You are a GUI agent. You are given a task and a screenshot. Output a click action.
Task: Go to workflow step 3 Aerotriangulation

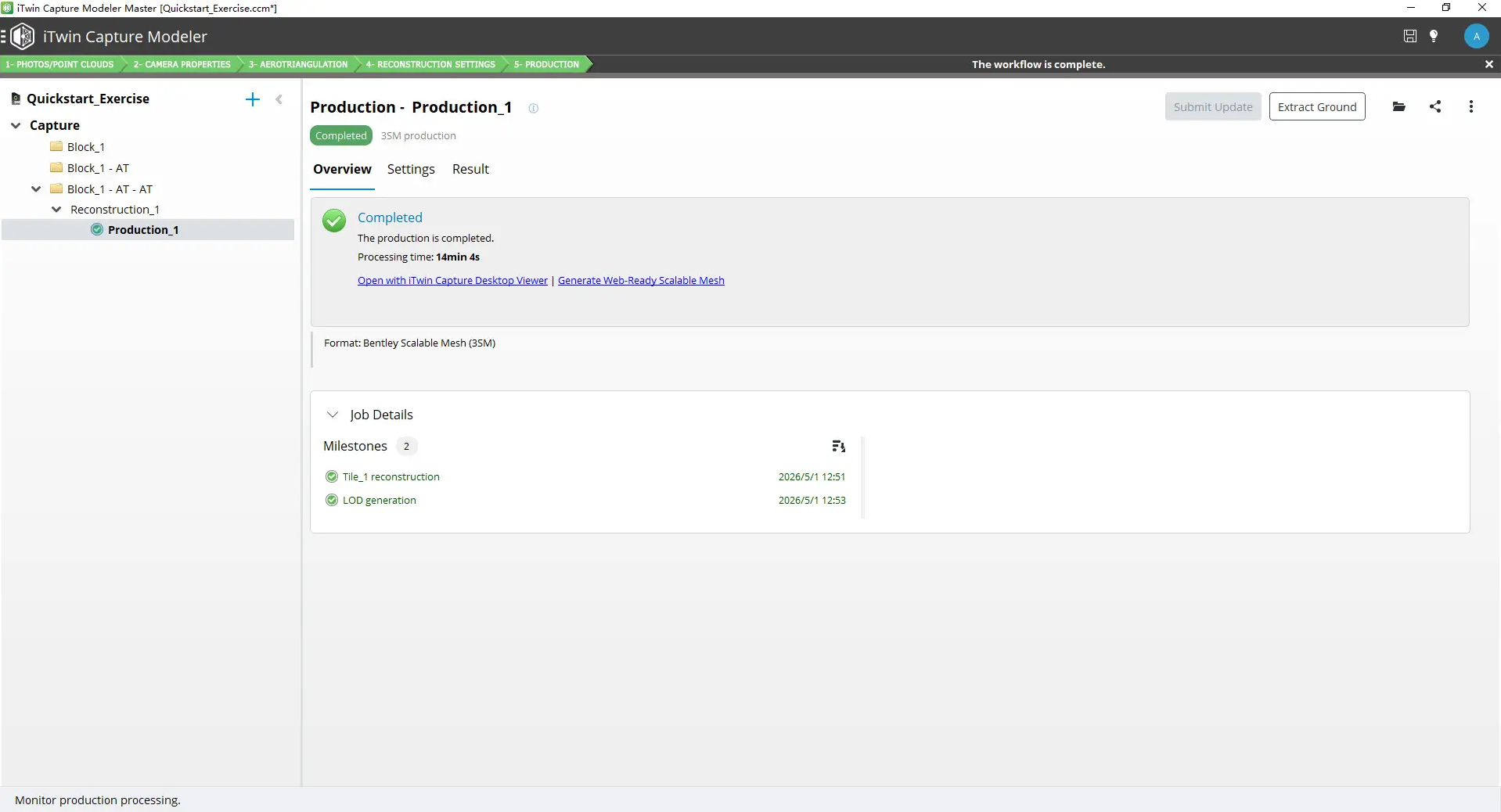[x=297, y=64]
